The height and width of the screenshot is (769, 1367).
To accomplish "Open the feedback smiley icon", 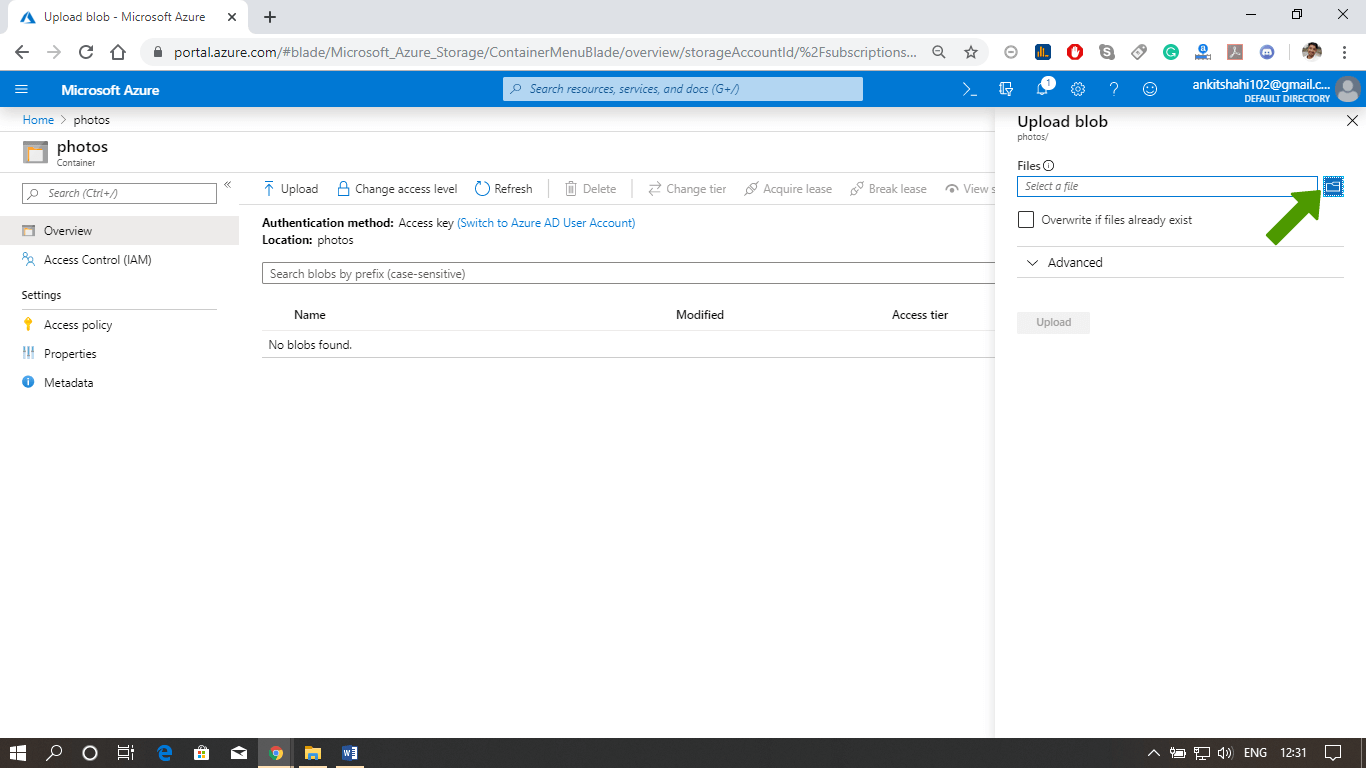I will [1150, 89].
